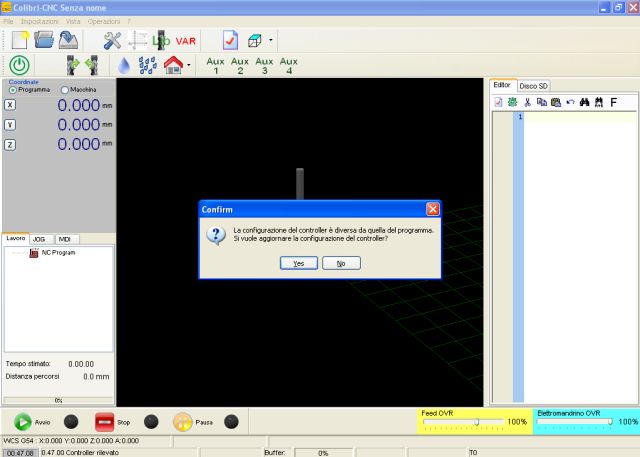Toggle the Aux 1 output
Viewport: 640px width, 457px height.
pos(215,65)
